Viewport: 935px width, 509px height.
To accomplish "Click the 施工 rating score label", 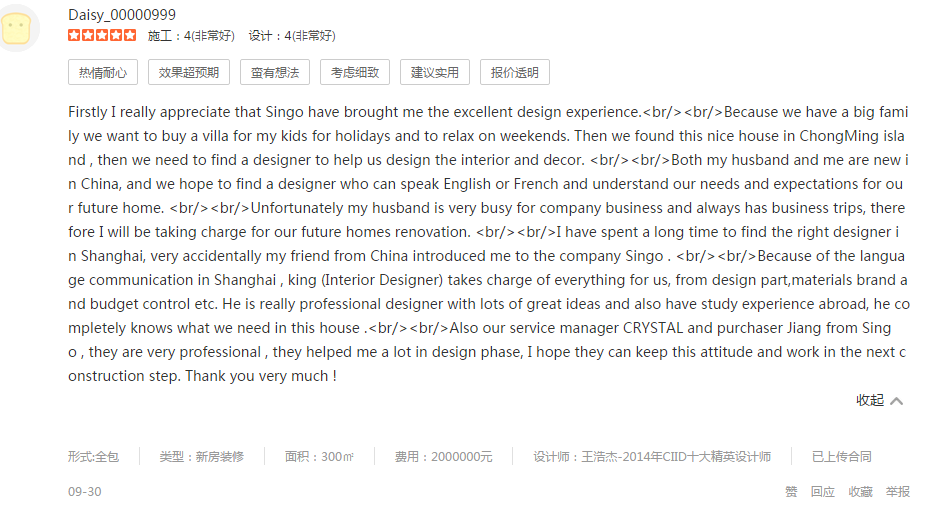I will tap(191, 36).
